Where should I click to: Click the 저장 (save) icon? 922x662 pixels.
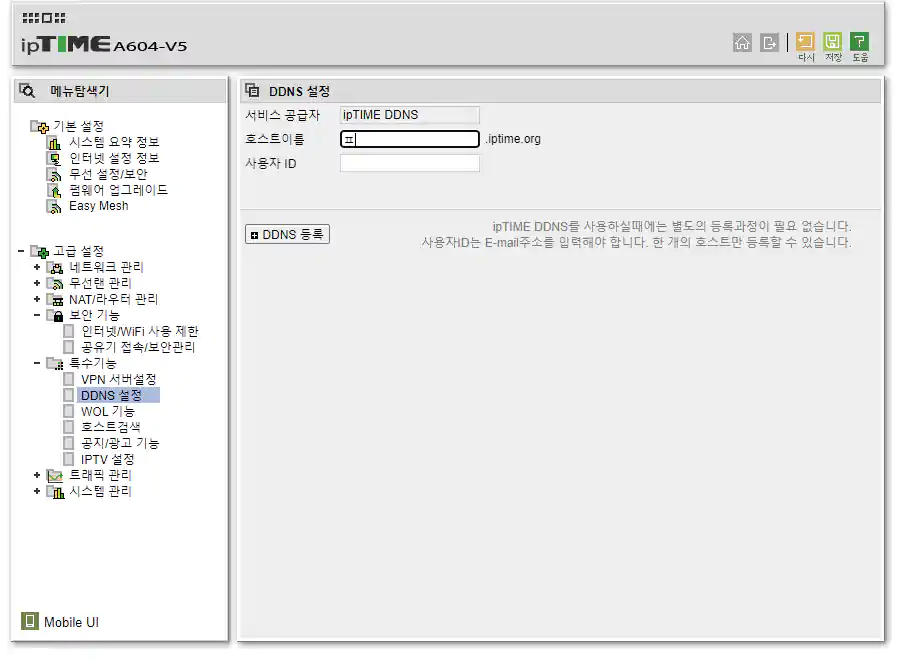pos(832,41)
